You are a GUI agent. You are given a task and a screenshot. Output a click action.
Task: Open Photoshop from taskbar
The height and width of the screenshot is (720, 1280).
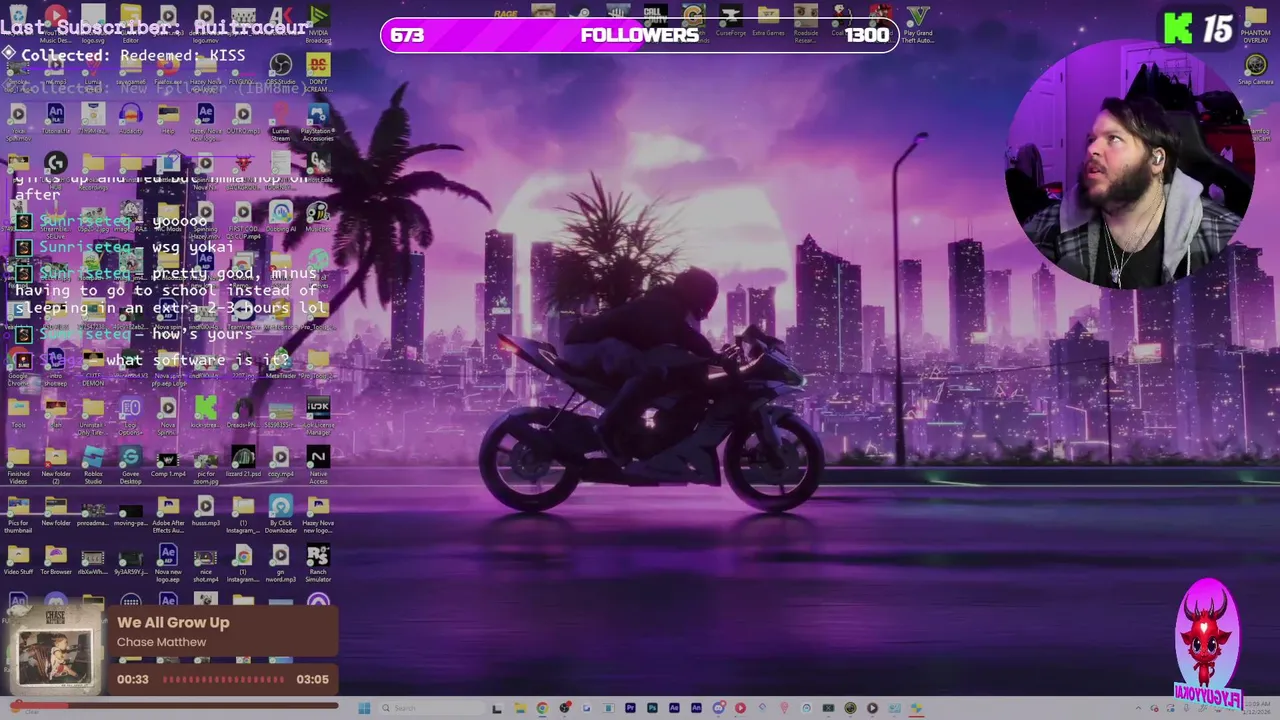click(652, 708)
